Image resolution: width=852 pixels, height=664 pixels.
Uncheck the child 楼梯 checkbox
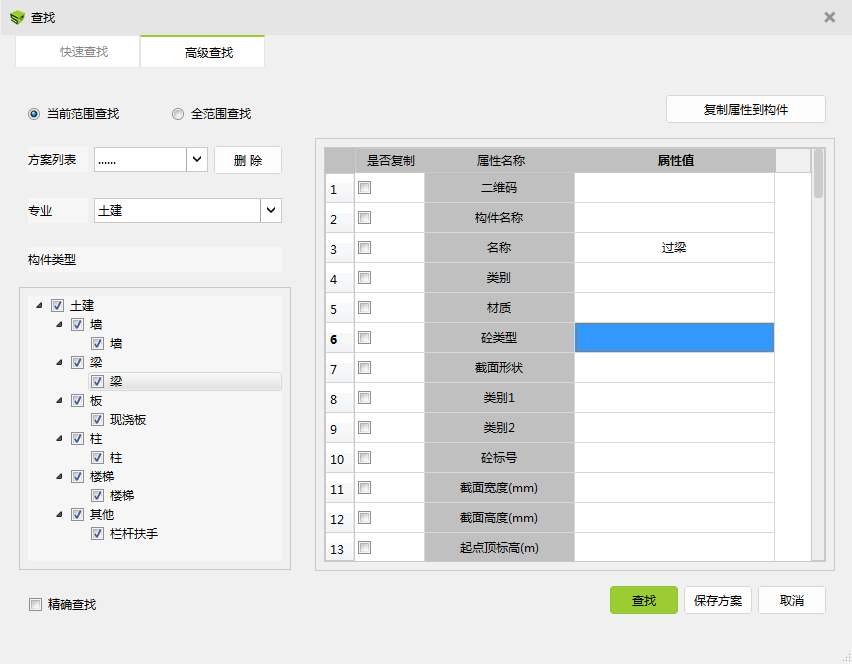[97, 496]
